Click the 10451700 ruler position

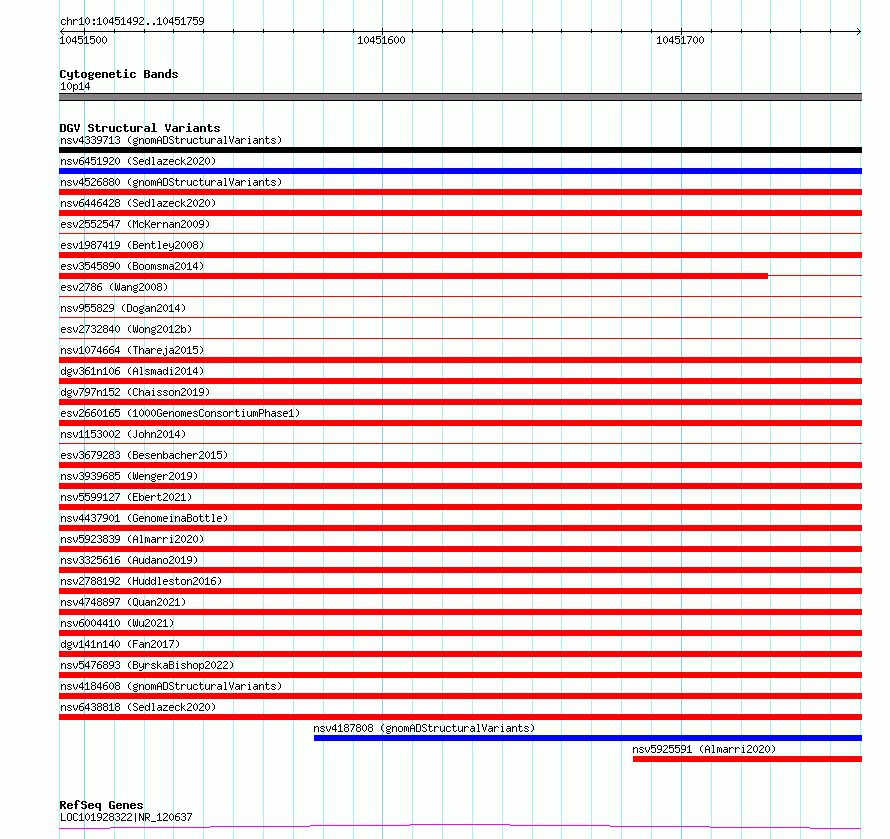[x=680, y=40]
